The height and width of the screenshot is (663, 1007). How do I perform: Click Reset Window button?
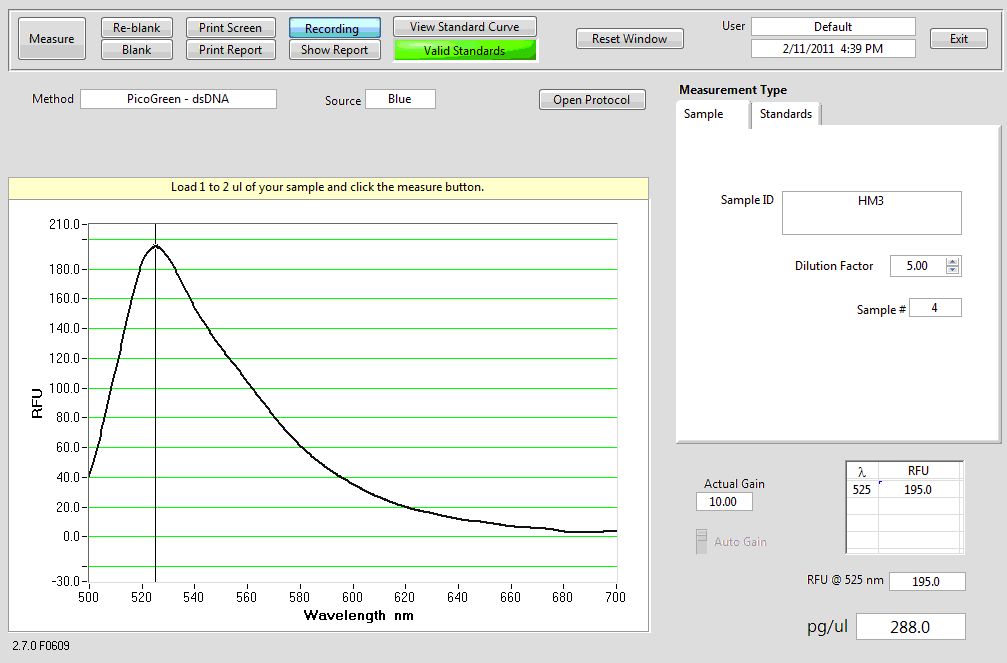pyautogui.click(x=629, y=39)
